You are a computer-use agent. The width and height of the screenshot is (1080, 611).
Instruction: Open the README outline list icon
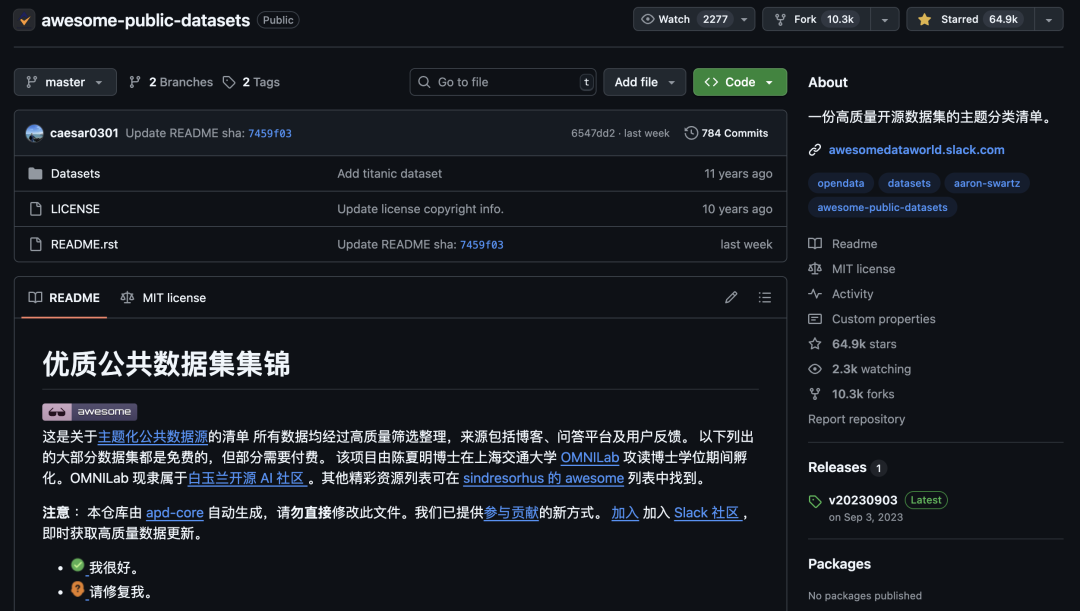(765, 298)
